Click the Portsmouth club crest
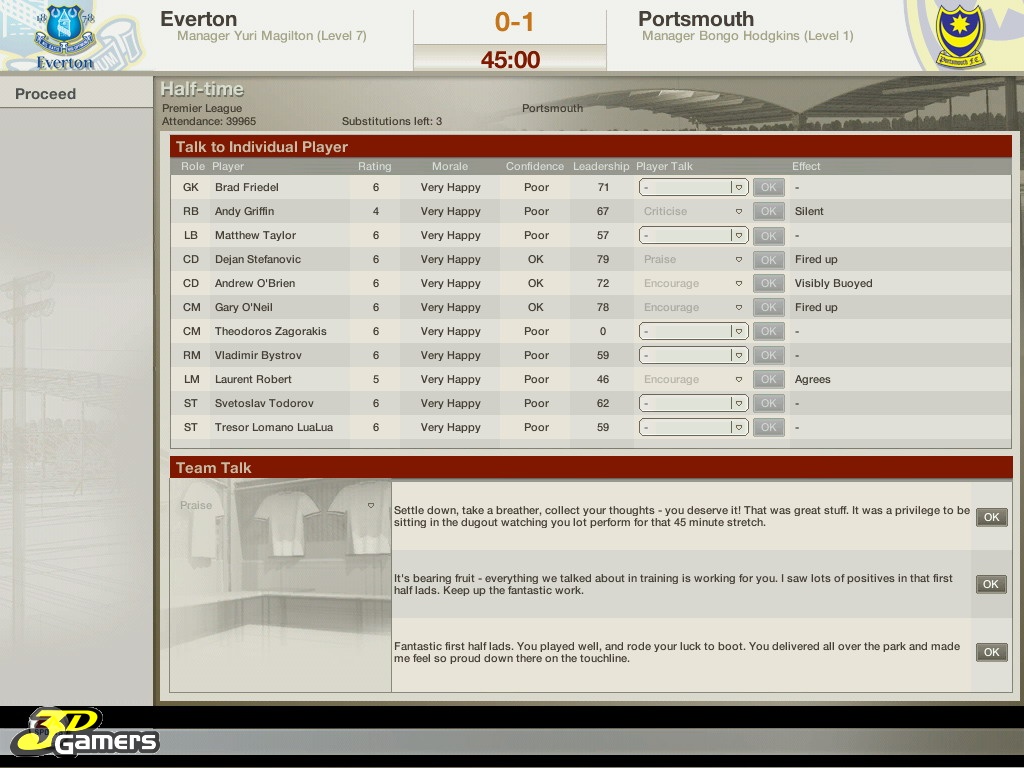The width and height of the screenshot is (1024, 768). 961,35
